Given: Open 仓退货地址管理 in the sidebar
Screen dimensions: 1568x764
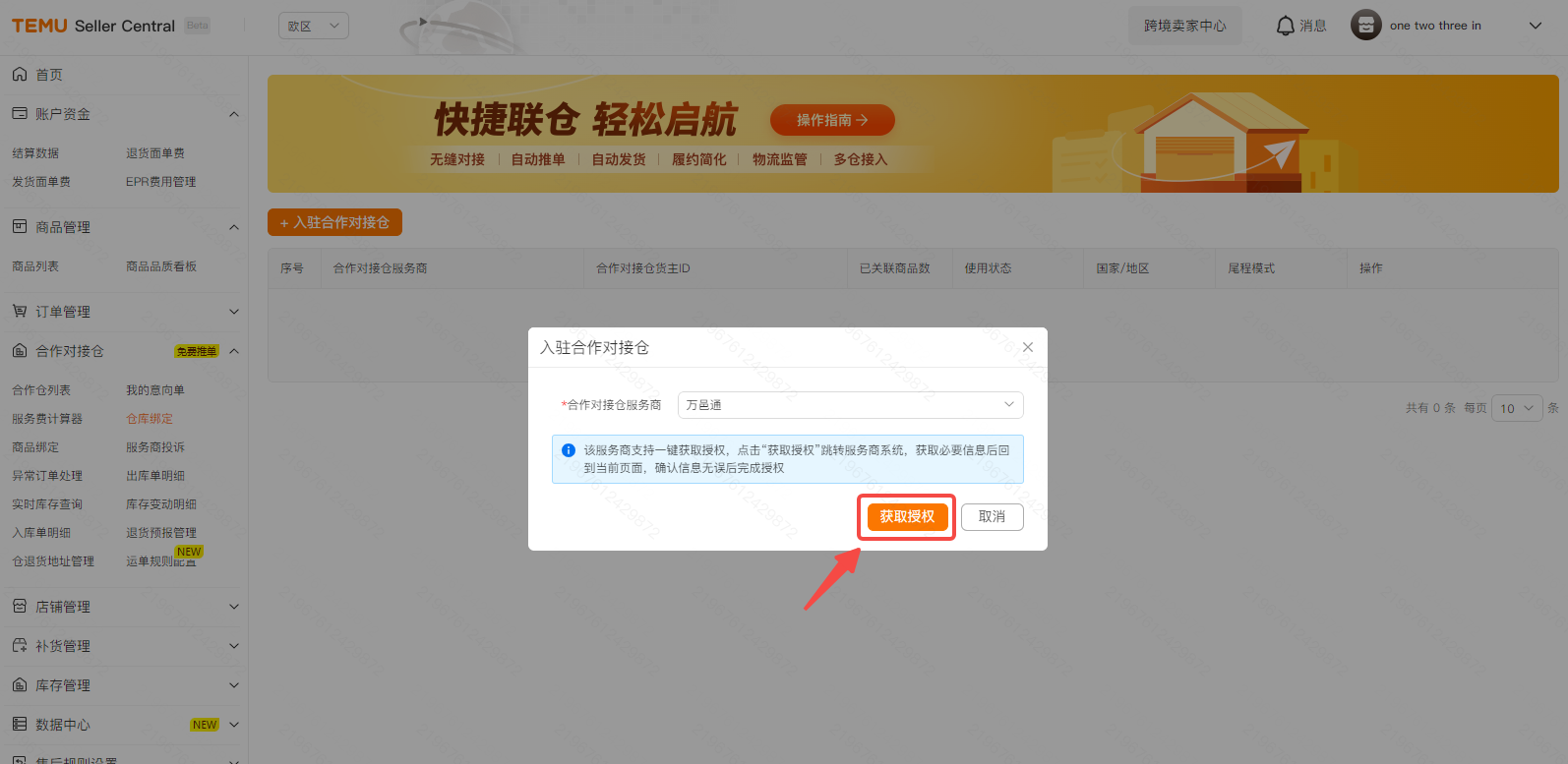Looking at the screenshot, I should (53, 561).
